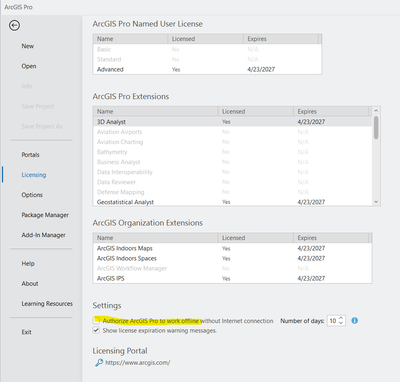Screen dimensions: 400x382
Task: Open Learning Resources
Action: click(47, 304)
